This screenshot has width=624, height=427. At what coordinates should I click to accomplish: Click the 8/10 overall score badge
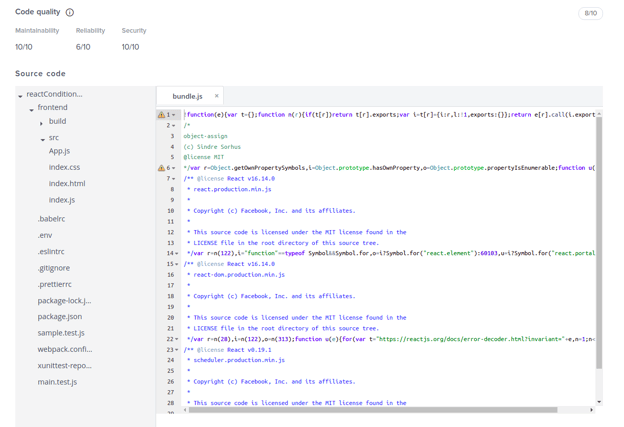(591, 13)
